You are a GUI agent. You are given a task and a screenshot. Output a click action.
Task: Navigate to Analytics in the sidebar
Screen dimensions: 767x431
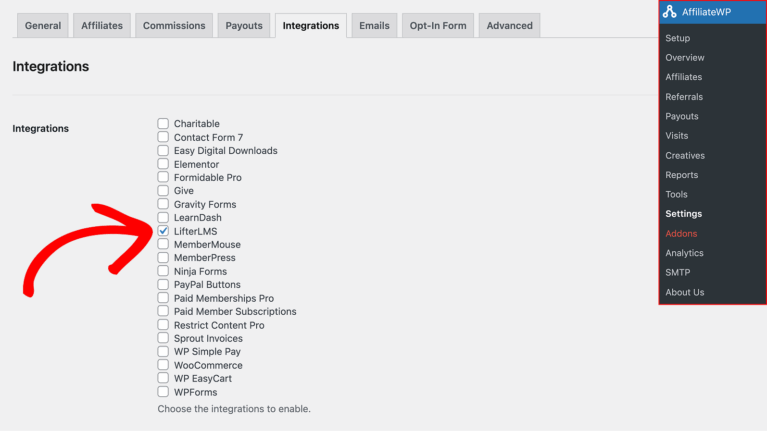[685, 253]
